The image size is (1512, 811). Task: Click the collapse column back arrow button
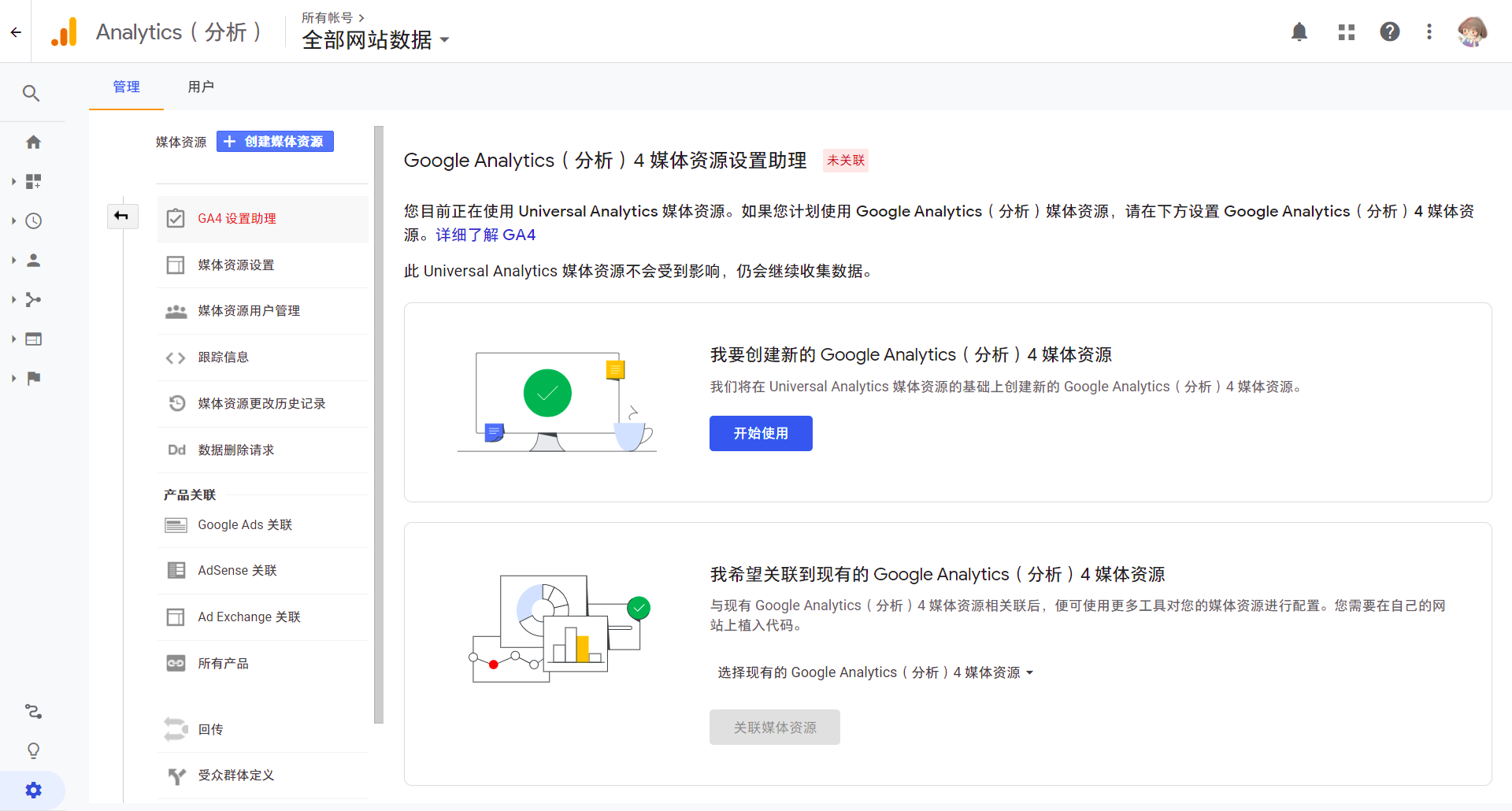tap(122, 216)
